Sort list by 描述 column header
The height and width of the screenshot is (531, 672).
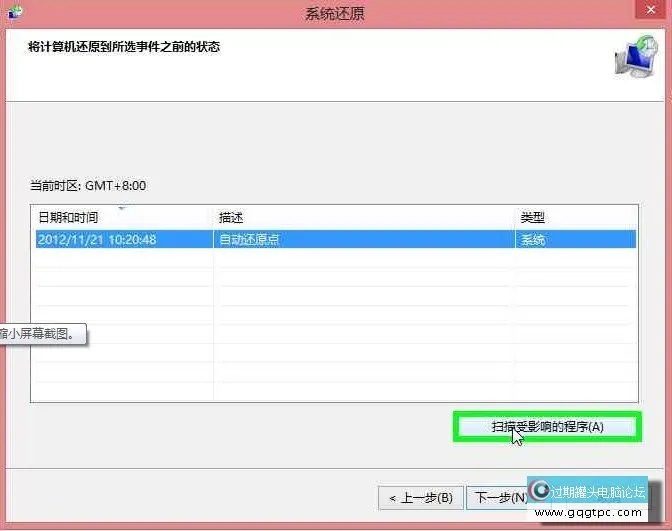pos(364,218)
